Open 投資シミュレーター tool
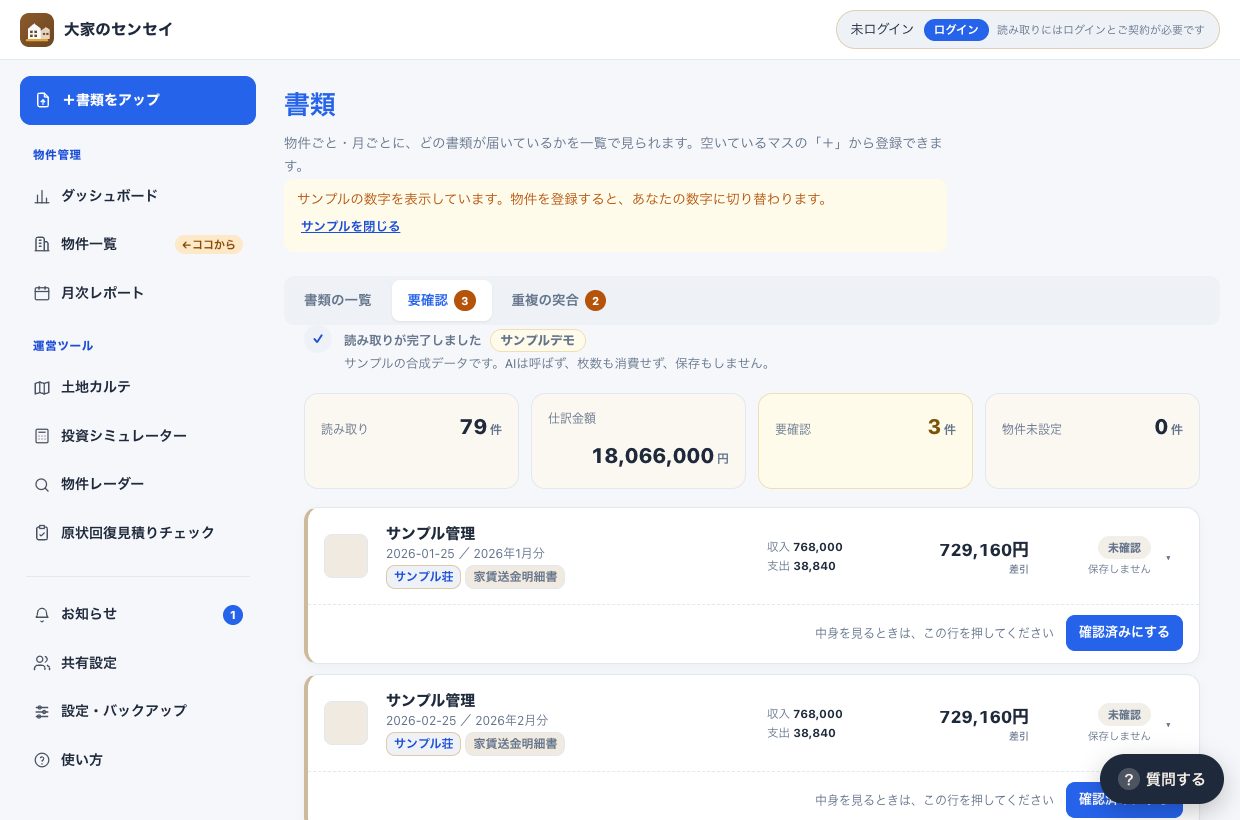Image resolution: width=1240 pixels, height=820 pixels. point(138,436)
